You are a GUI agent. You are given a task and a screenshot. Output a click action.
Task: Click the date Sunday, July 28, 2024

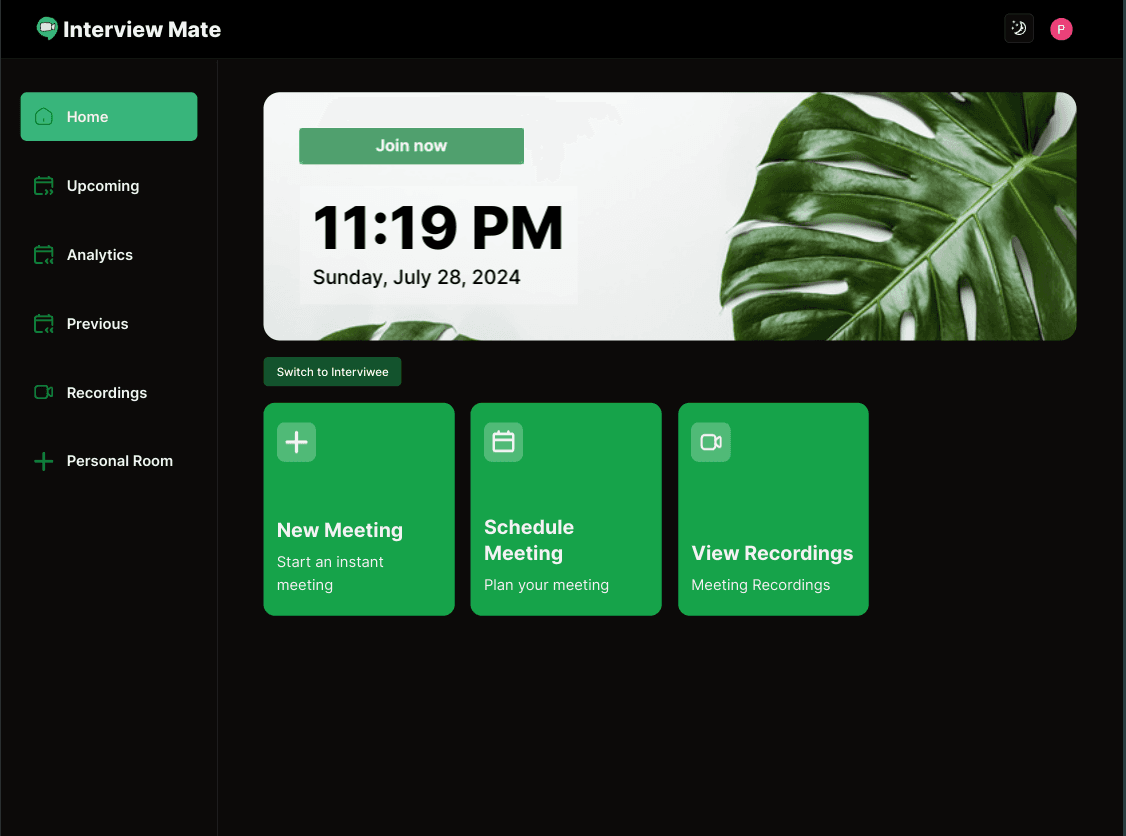point(417,277)
